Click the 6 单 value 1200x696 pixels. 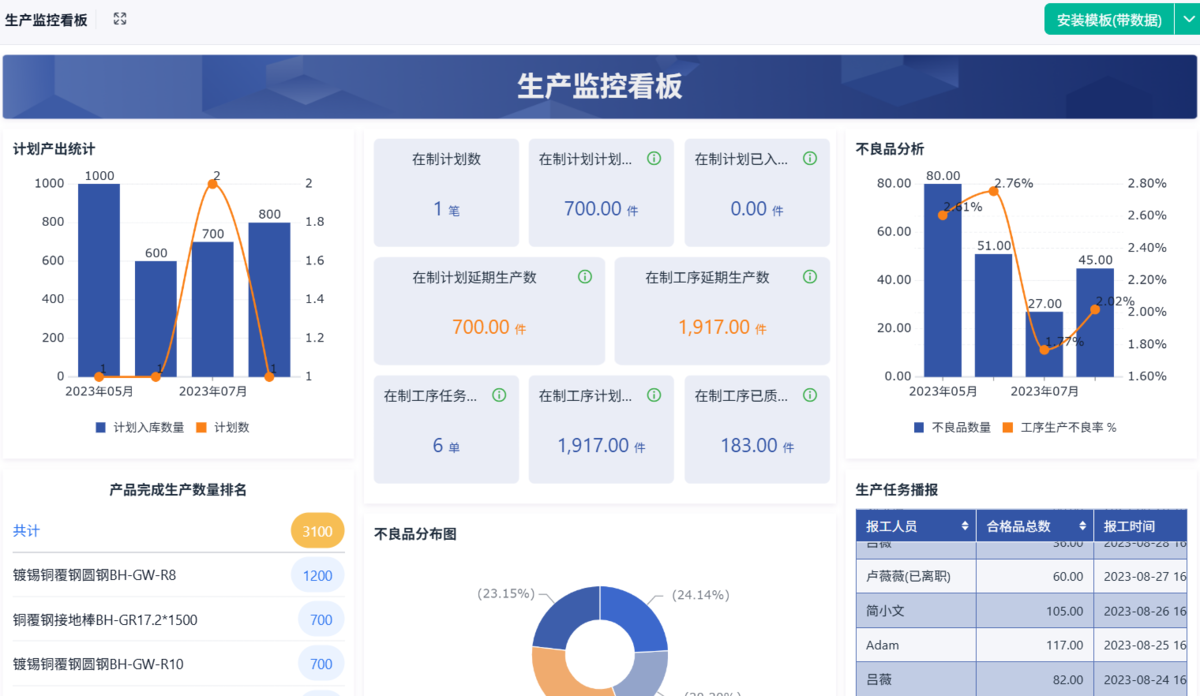click(446, 446)
